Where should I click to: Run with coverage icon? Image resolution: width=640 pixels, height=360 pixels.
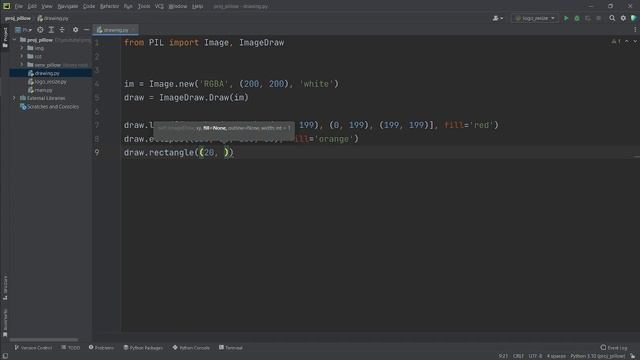[588, 18]
